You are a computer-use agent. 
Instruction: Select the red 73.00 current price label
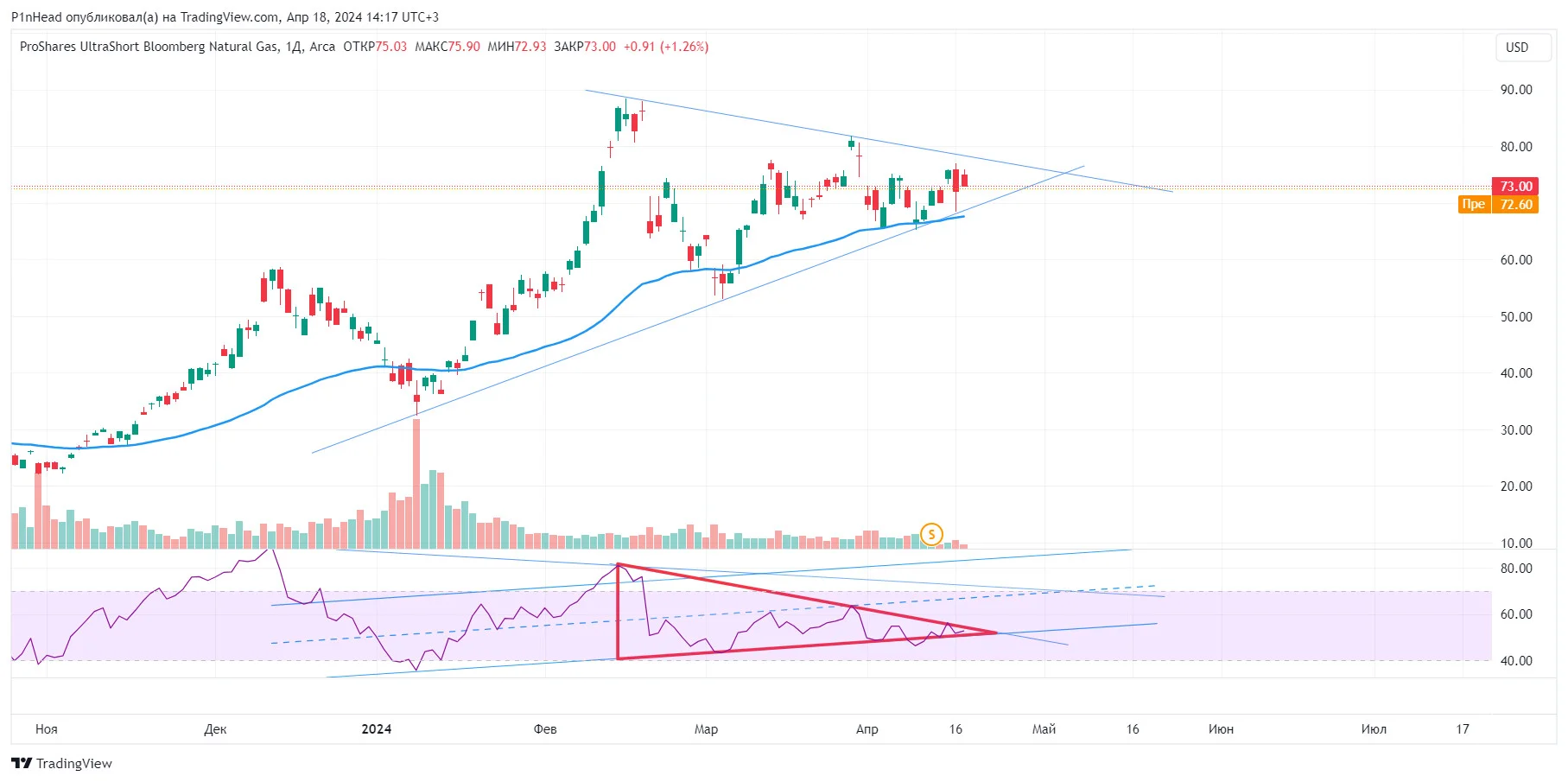click(1515, 187)
